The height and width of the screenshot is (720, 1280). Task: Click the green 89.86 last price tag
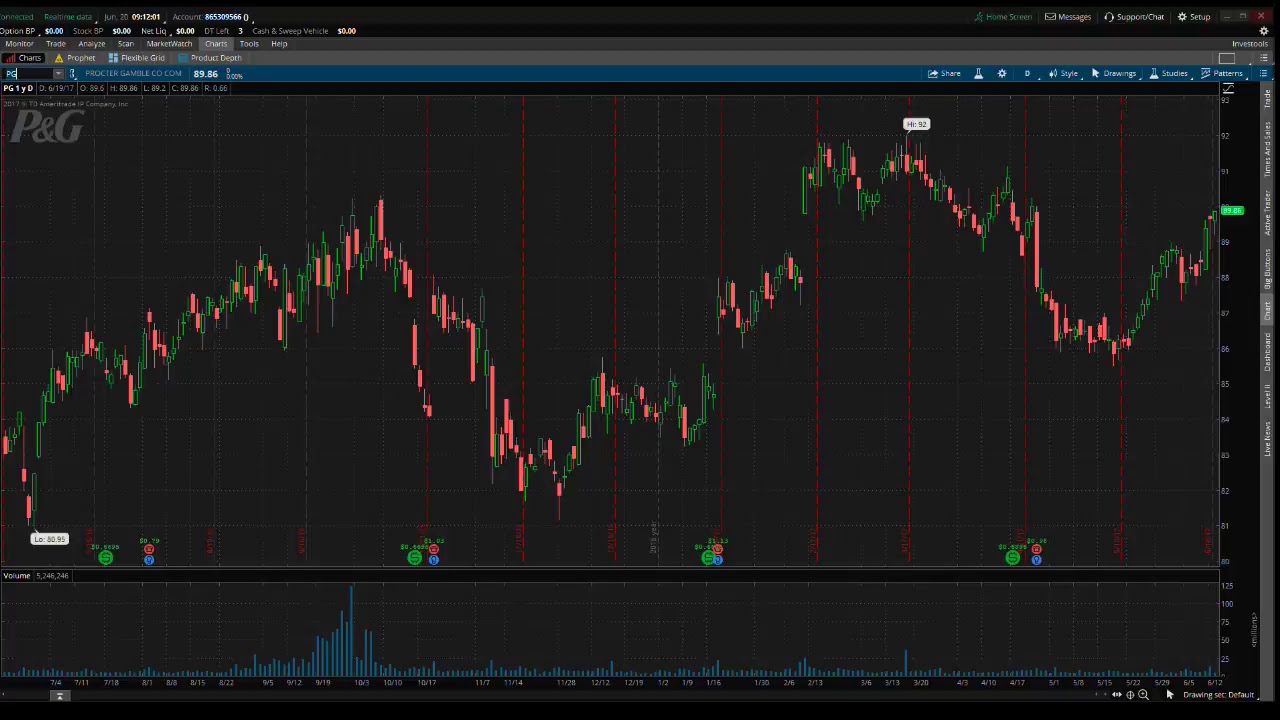point(1232,211)
